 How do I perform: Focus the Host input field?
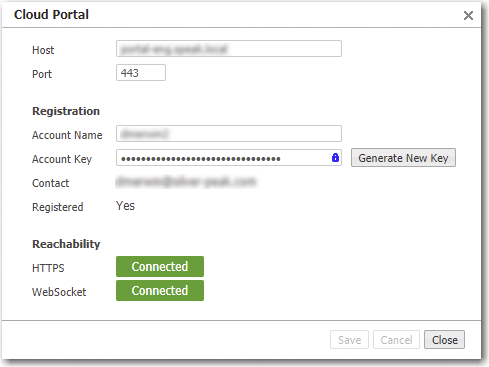pos(229,49)
